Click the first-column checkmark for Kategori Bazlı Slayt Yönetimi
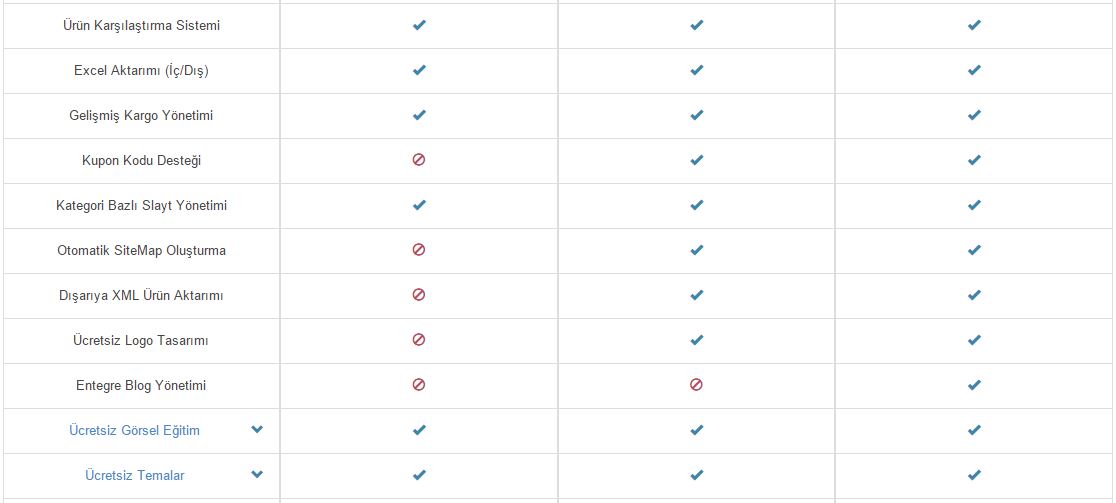 pos(419,205)
